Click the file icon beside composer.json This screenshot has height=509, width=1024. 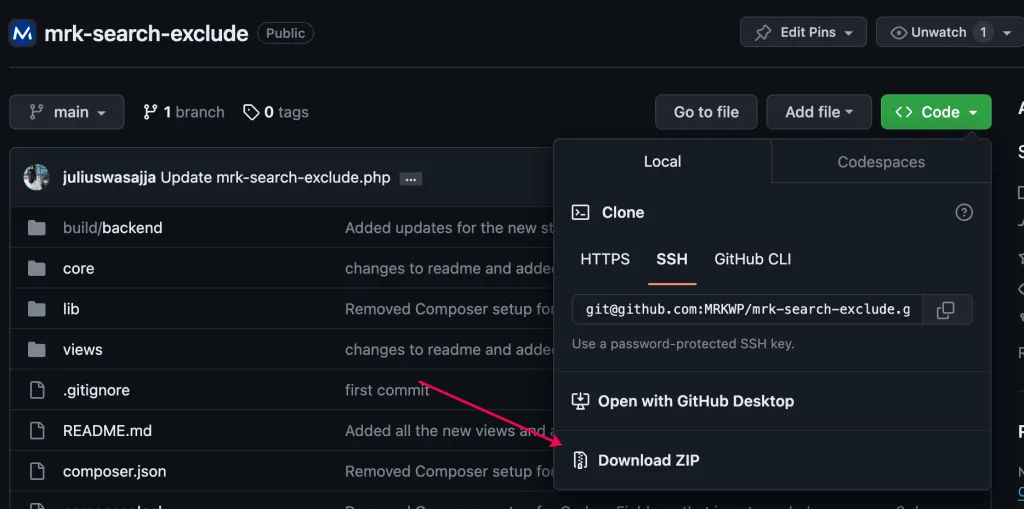tap(37, 471)
